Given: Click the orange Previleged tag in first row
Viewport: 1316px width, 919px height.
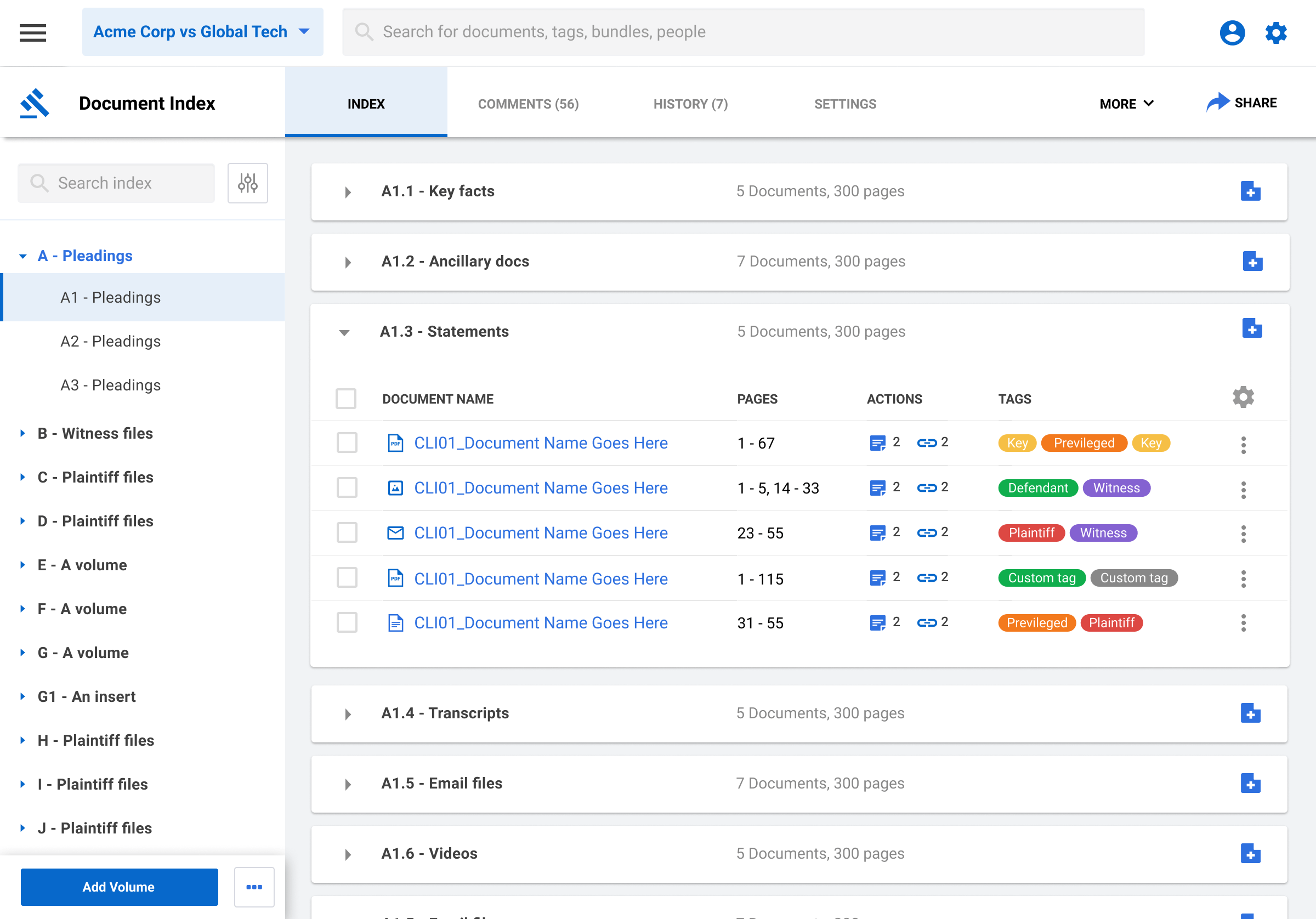Looking at the screenshot, I should [x=1084, y=443].
